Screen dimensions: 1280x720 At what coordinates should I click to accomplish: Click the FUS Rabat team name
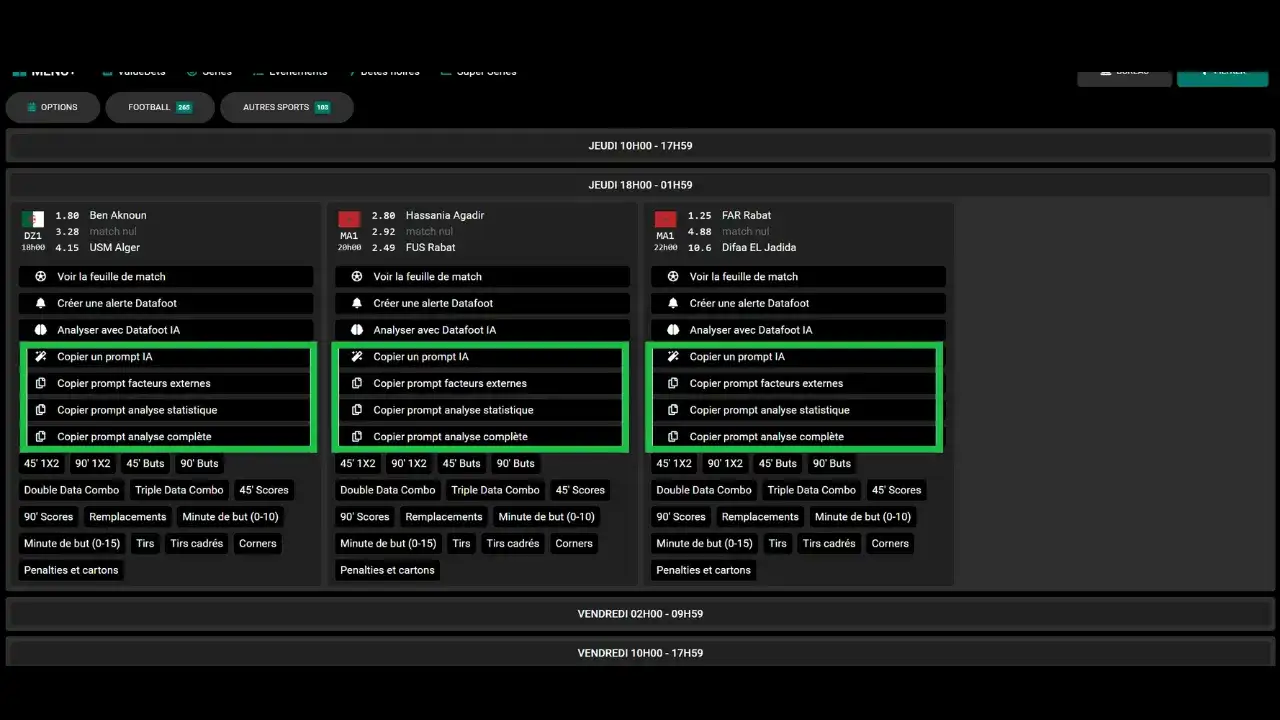pos(431,248)
